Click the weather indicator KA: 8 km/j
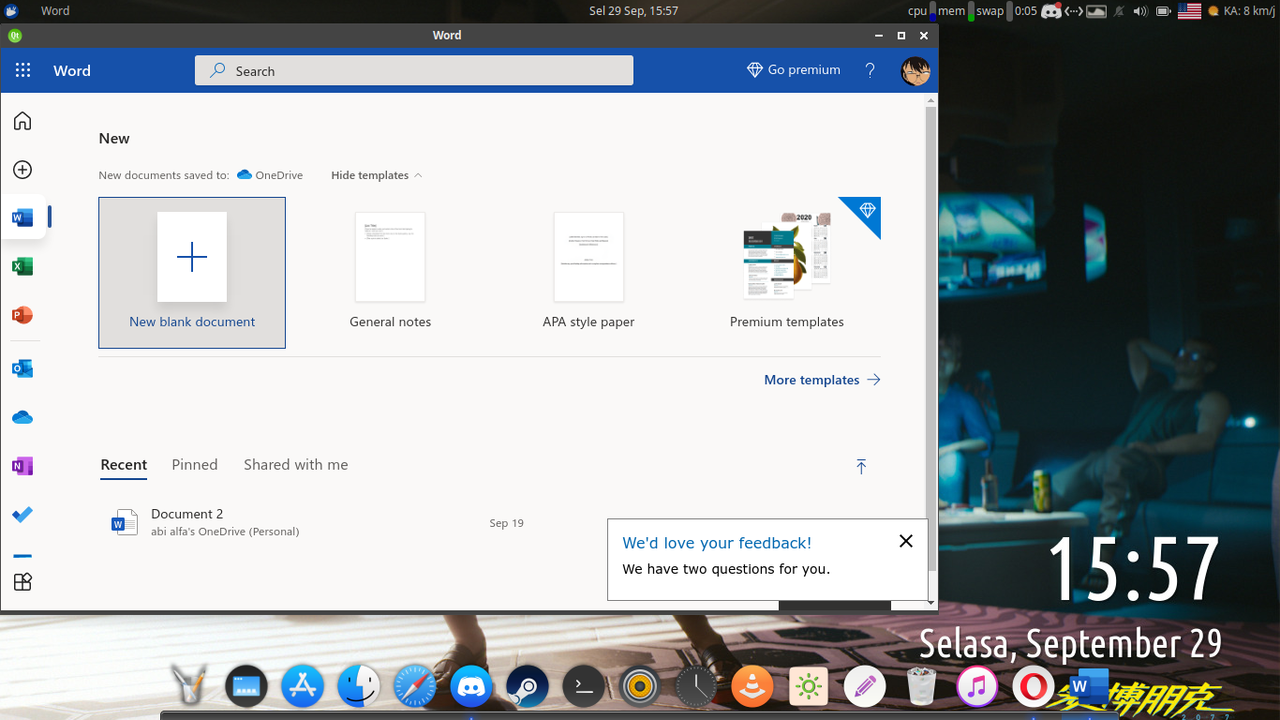Image resolution: width=1280 pixels, height=720 pixels. tap(1242, 11)
